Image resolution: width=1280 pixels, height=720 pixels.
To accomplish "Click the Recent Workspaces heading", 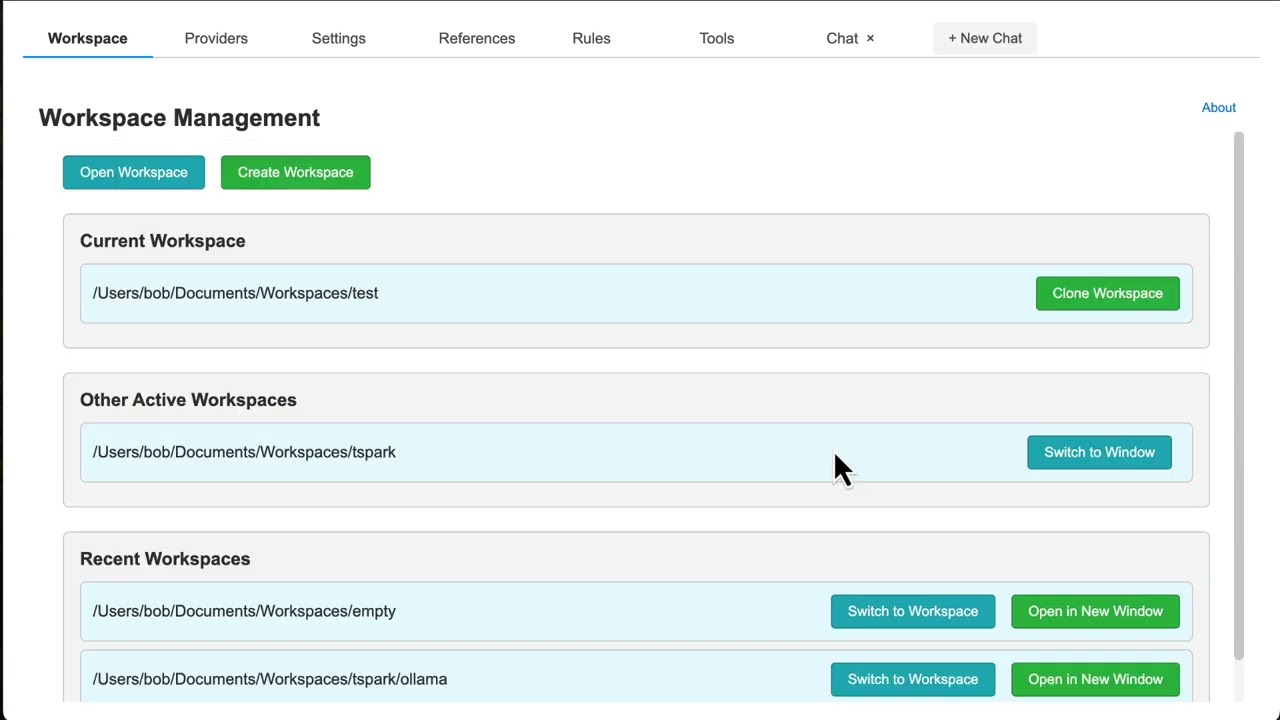I will pos(165,559).
